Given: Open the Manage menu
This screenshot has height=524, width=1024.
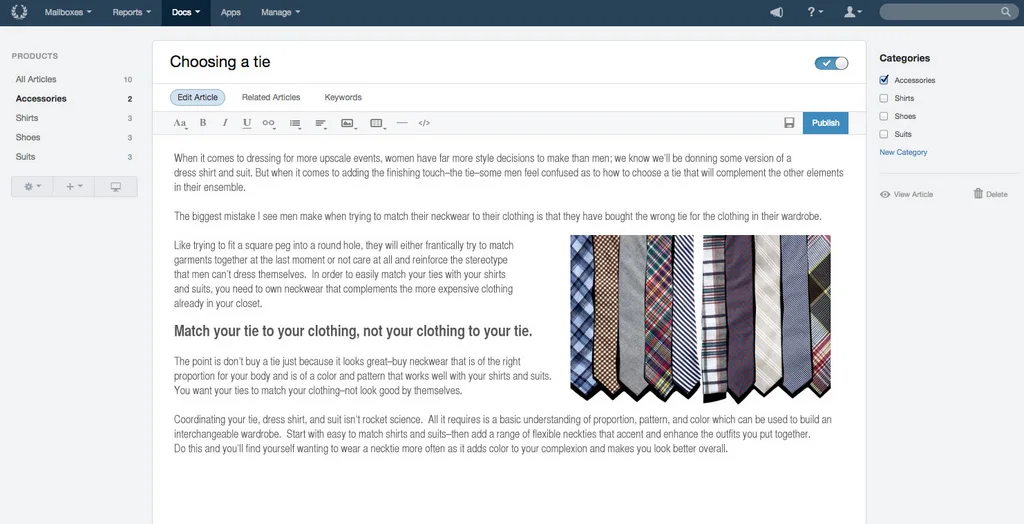Looking at the screenshot, I should tap(281, 12).
